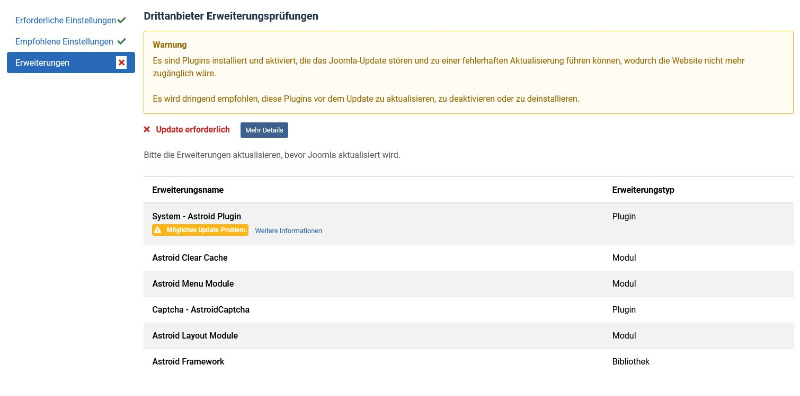The height and width of the screenshot is (396, 800).
Task: Click the Mögliches Update-Problem badge
Action: [200, 230]
